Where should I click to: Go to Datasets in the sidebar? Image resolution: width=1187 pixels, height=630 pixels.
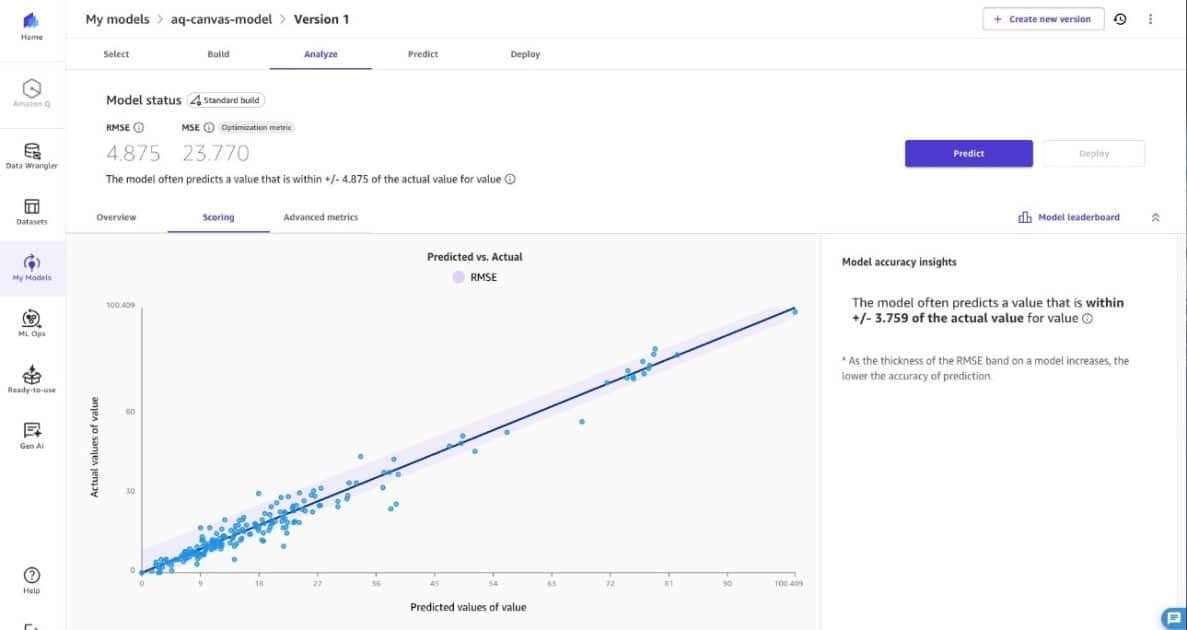[32, 211]
